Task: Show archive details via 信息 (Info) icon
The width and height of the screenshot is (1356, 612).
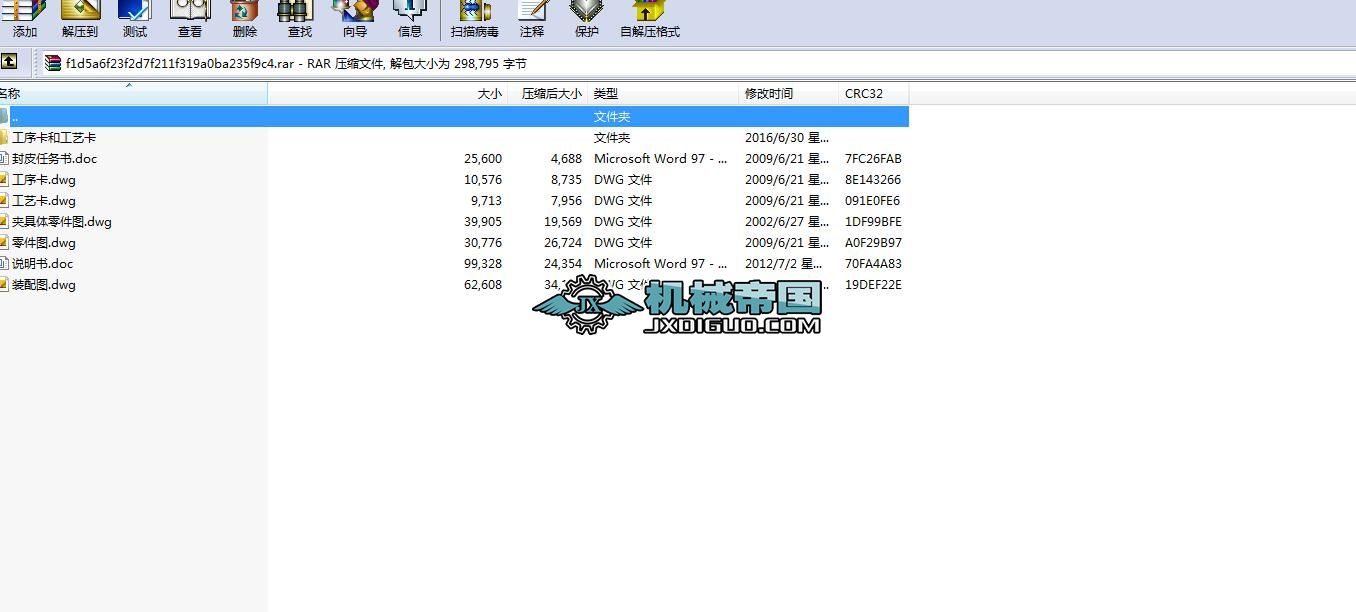Action: coord(408,18)
